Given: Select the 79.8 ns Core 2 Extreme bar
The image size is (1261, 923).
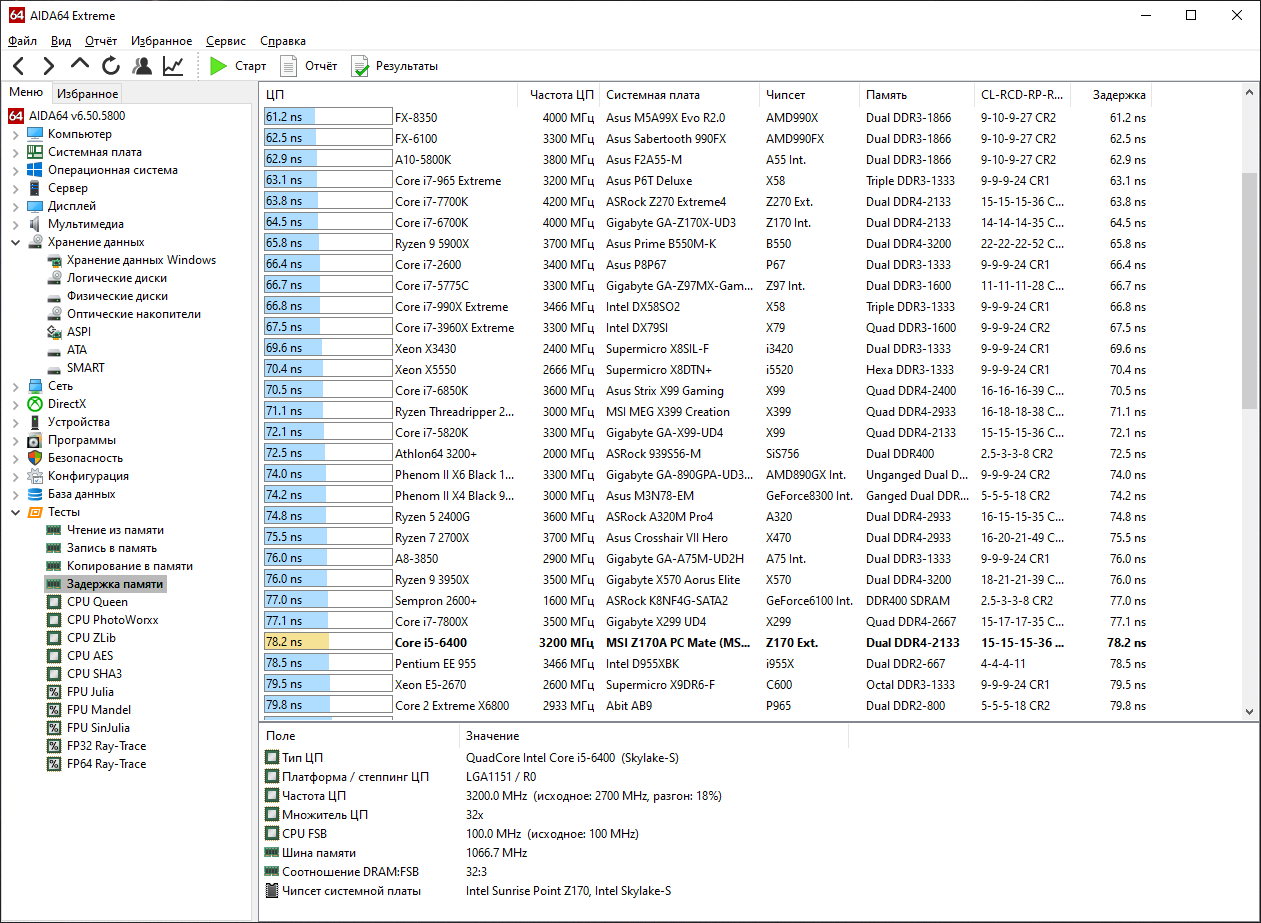Looking at the screenshot, I should [328, 705].
